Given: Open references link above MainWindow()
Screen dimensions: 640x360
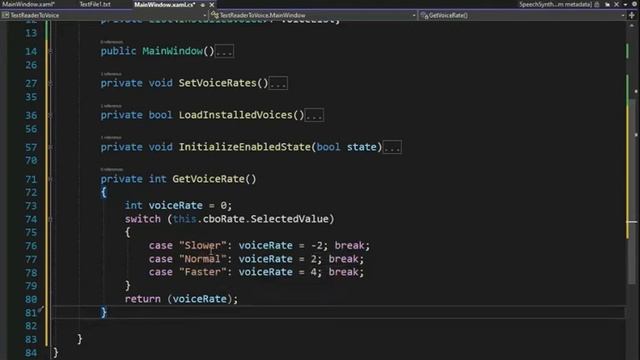Looking at the screenshot, I should pos(111,42).
